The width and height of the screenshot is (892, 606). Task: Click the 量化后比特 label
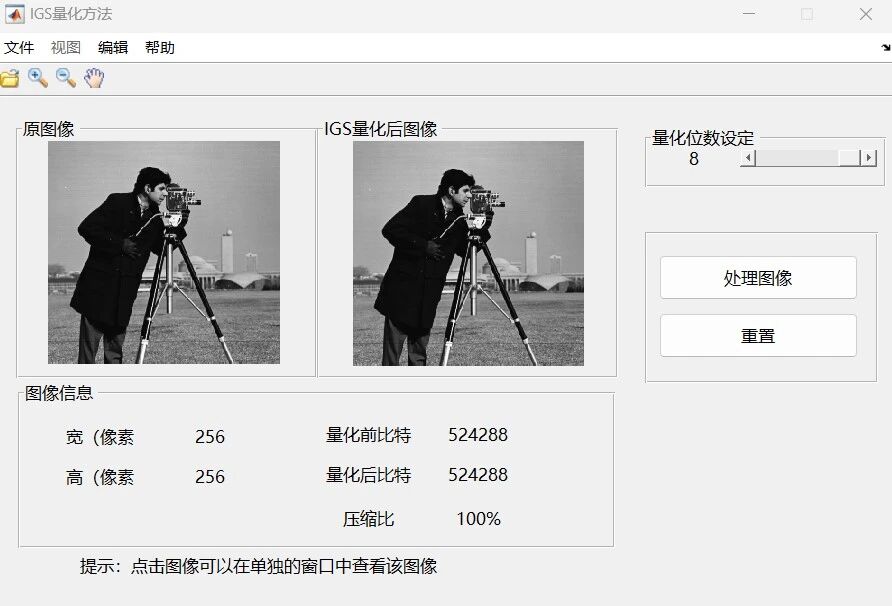368,475
